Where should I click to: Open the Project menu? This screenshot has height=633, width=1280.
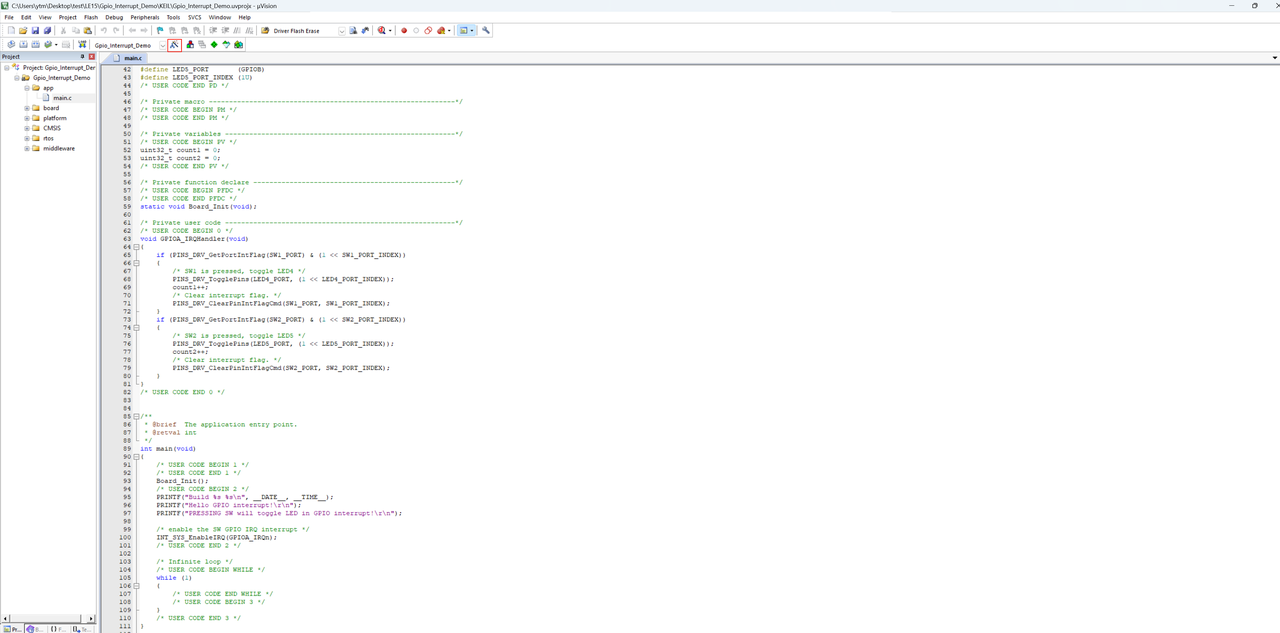[67, 17]
